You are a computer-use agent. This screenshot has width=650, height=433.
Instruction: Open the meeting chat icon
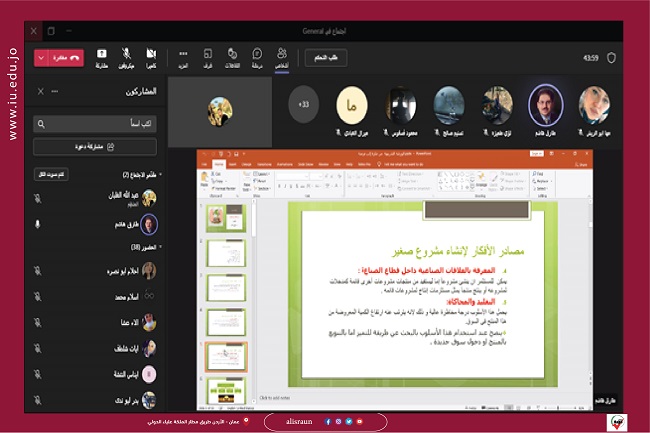257,57
